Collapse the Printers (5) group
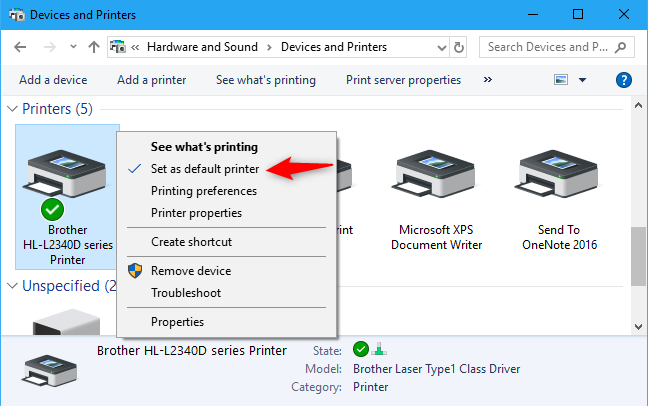 tap(12, 108)
